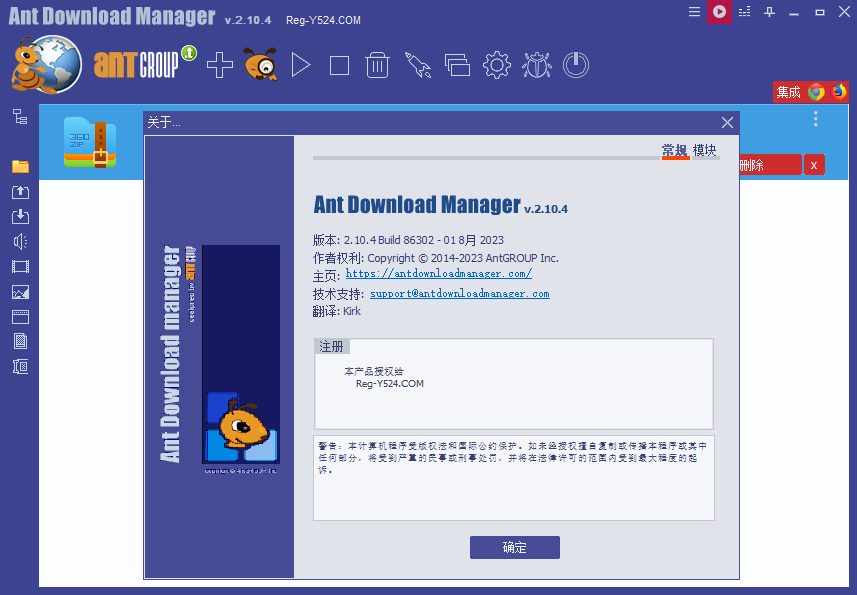Click the speed graph icon in title bar
Image resolution: width=857 pixels, height=595 pixels.
click(x=744, y=11)
